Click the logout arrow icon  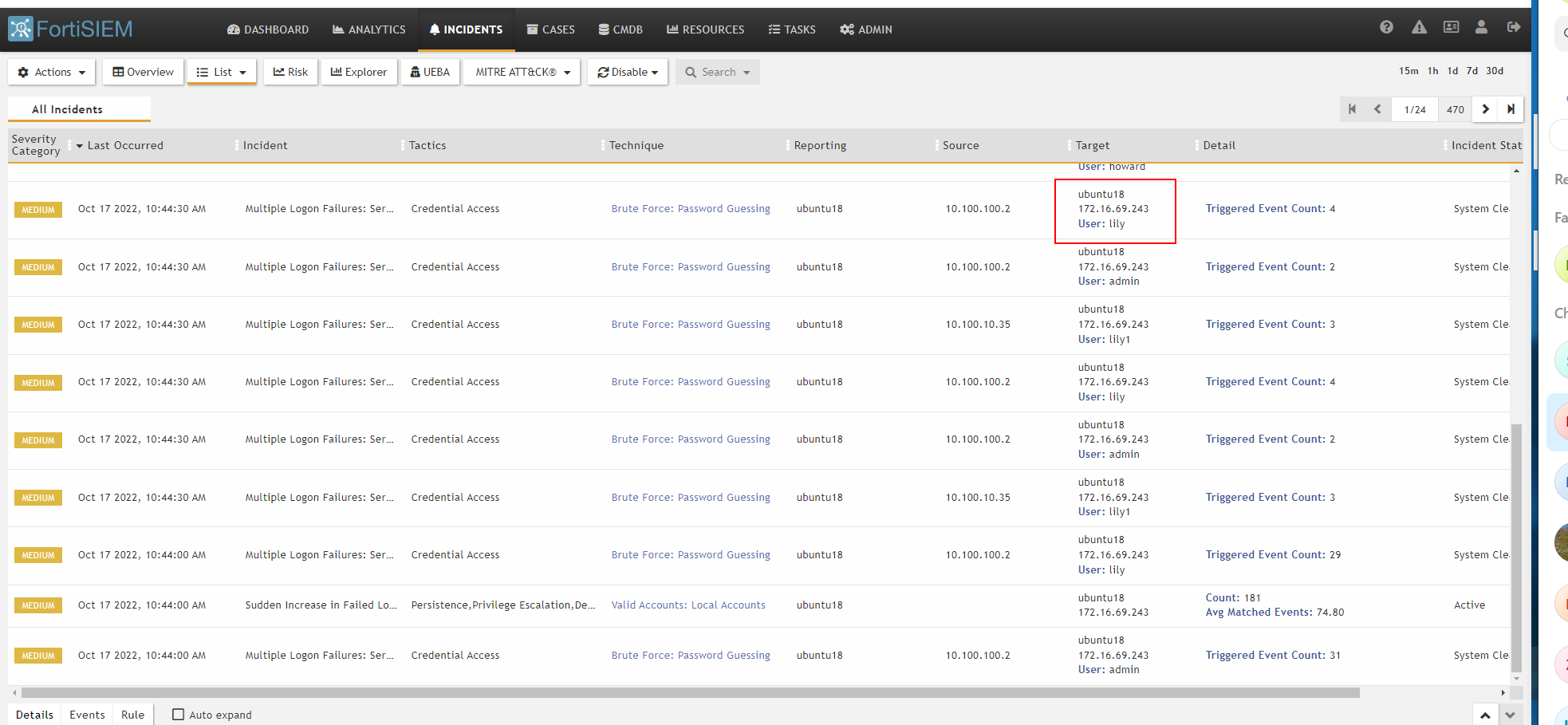coord(1513,26)
